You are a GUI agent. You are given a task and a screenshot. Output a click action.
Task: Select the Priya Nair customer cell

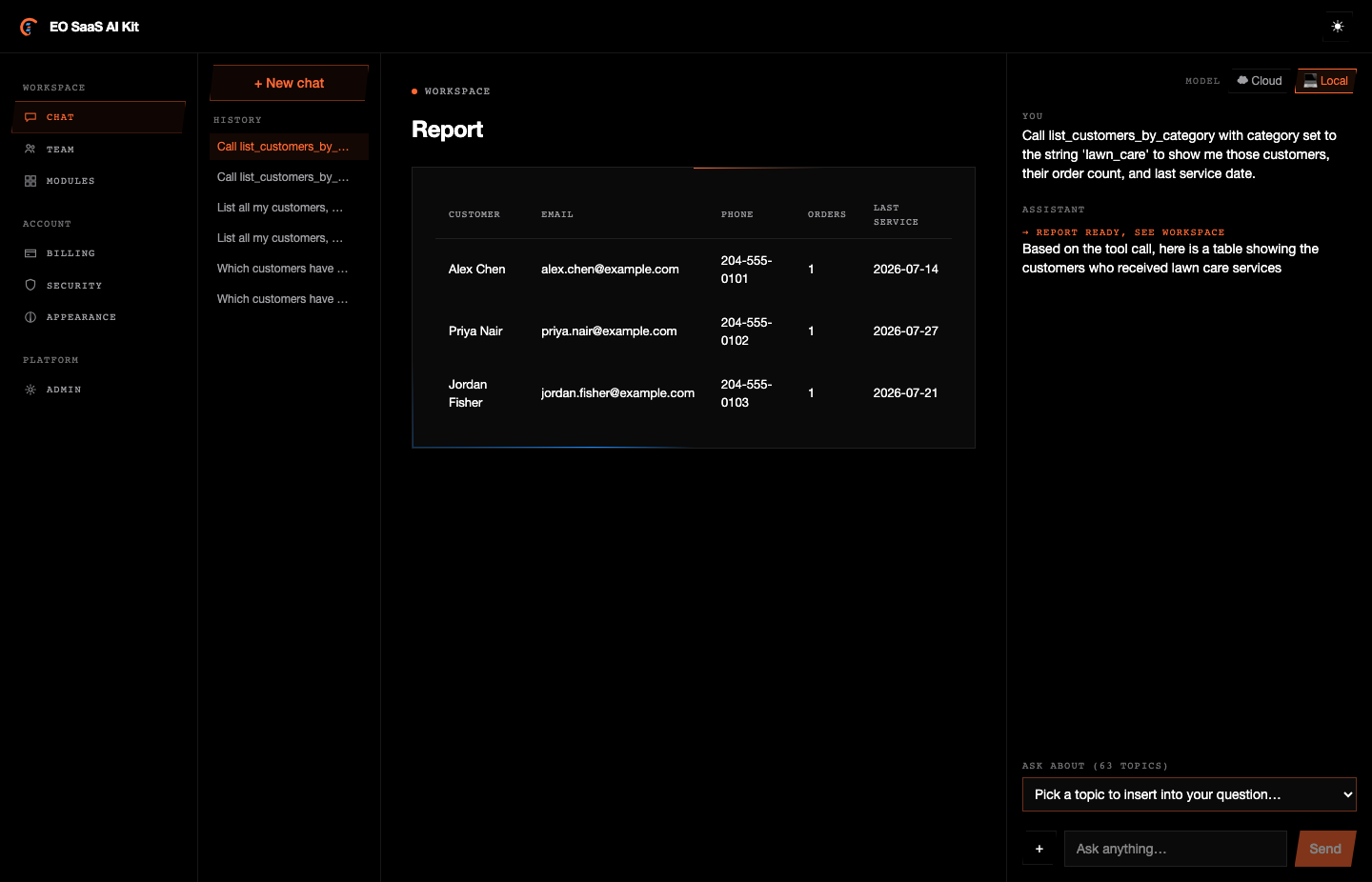(475, 331)
